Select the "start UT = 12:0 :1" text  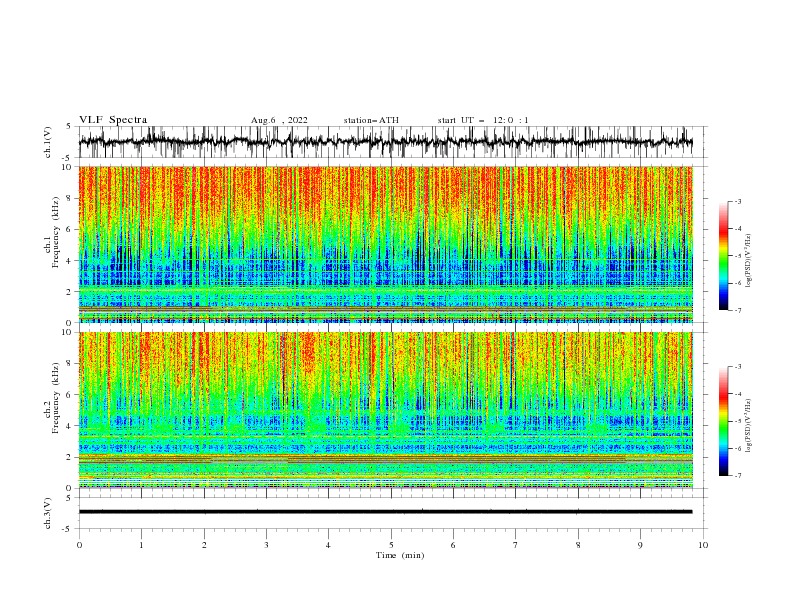click(x=483, y=120)
